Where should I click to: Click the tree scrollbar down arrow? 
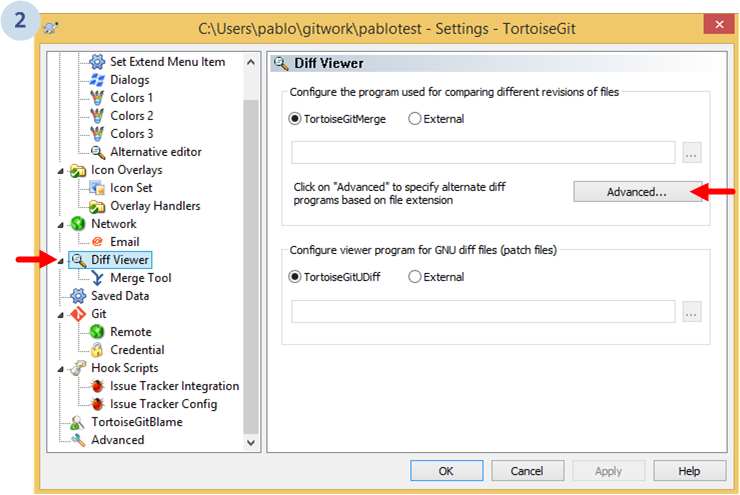click(x=251, y=443)
